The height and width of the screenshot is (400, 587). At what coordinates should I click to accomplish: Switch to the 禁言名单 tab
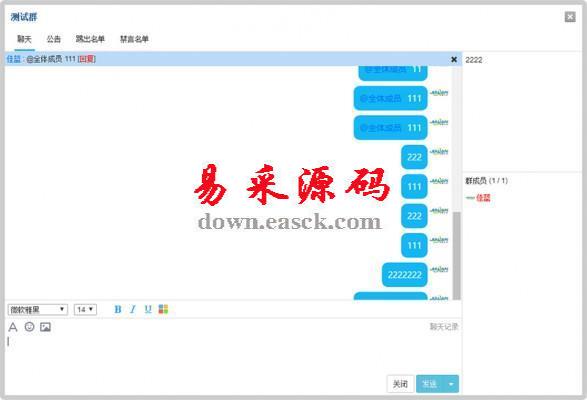(x=134, y=39)
